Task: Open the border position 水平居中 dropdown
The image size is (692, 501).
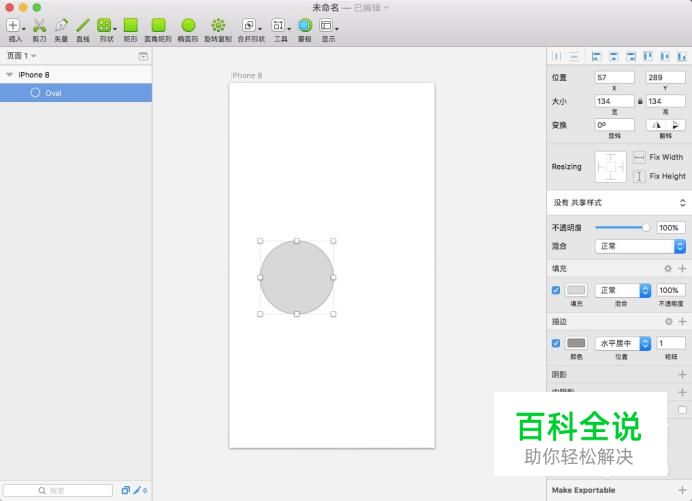Action: [623, 343]
